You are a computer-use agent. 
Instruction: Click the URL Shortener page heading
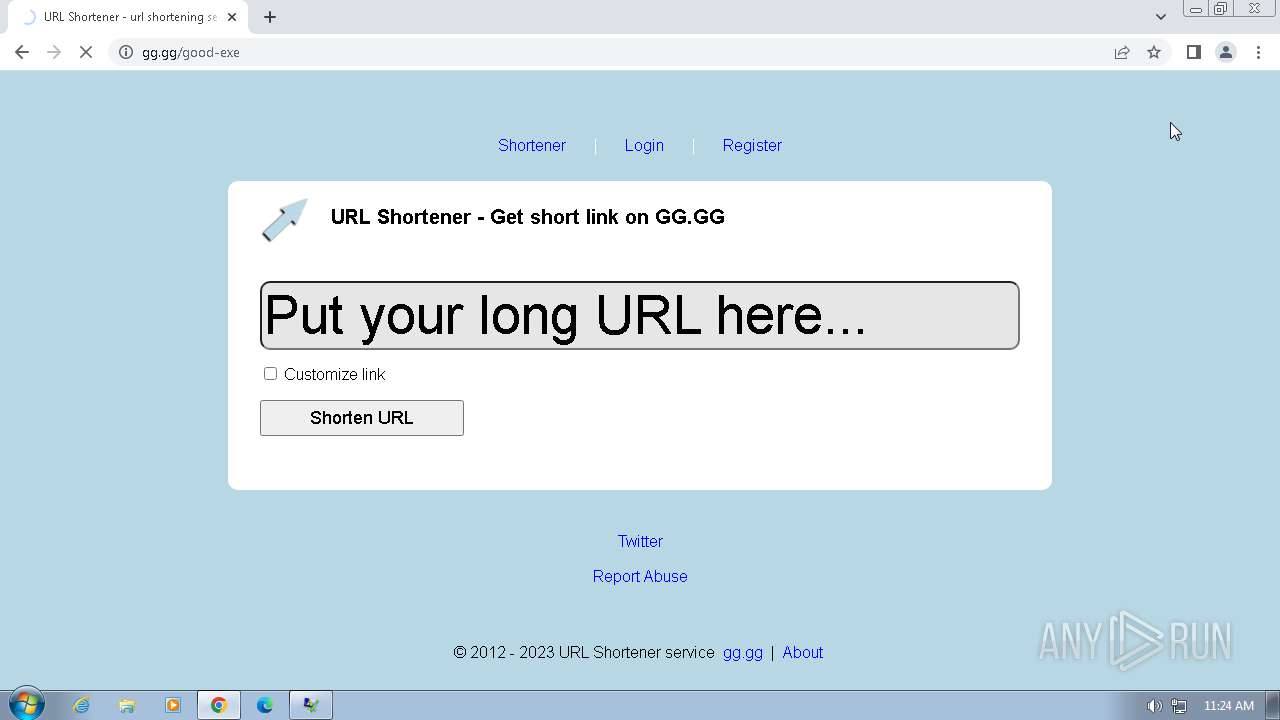[x=528, y=217]
